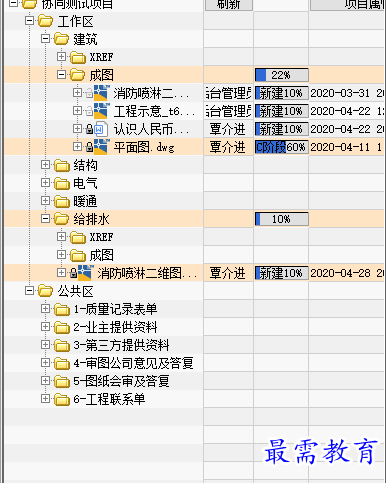Select the 3-第三方提供资料 tree item
This screenshot has height=483, width=386.
tap(121, 345)
